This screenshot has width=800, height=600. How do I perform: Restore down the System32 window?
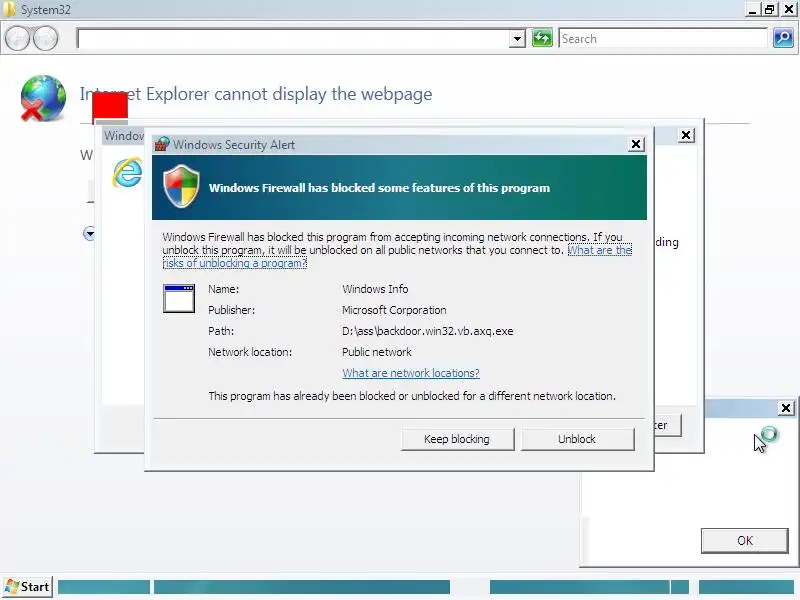coord(769,10)
